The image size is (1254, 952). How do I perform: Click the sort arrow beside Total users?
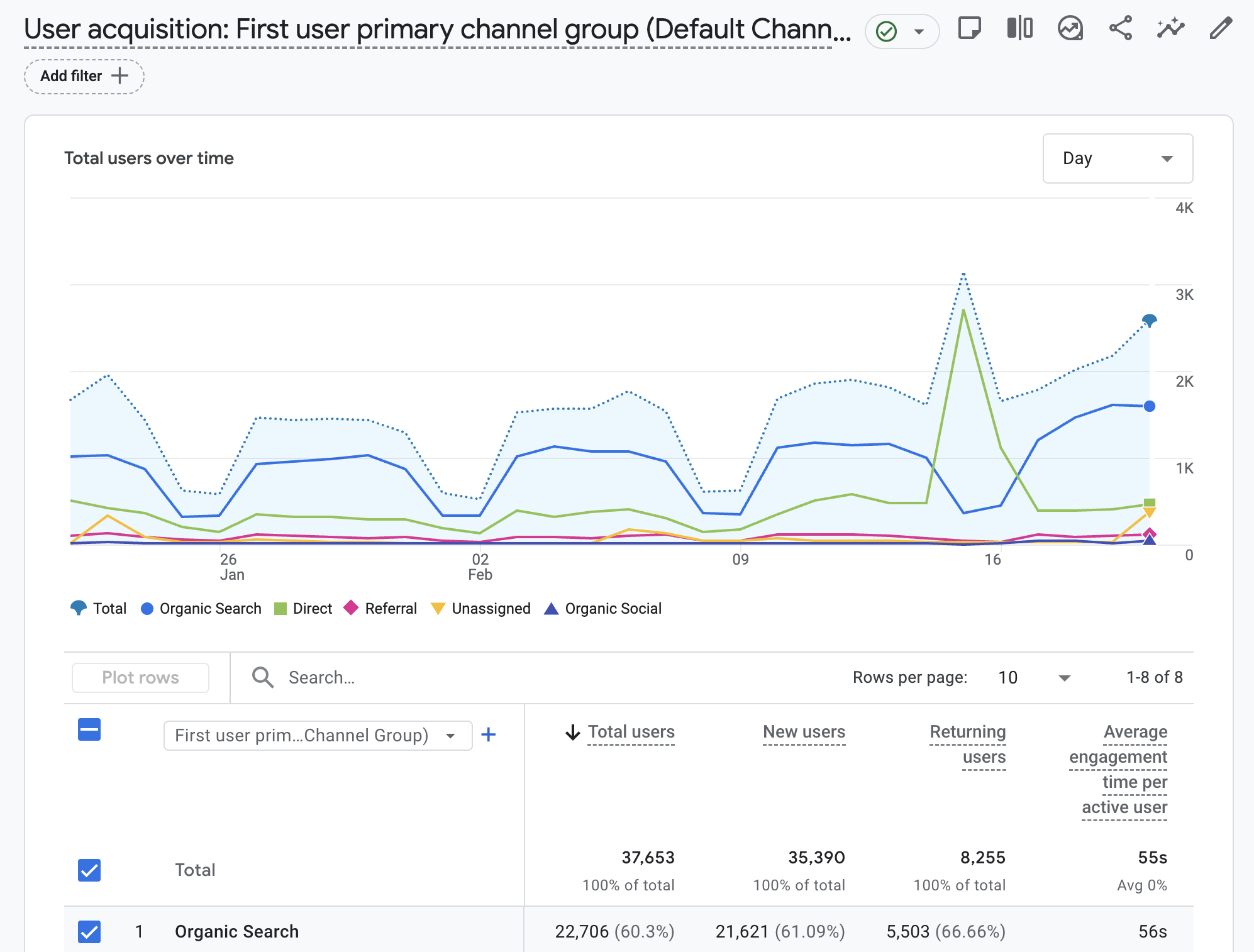(572, 732)
